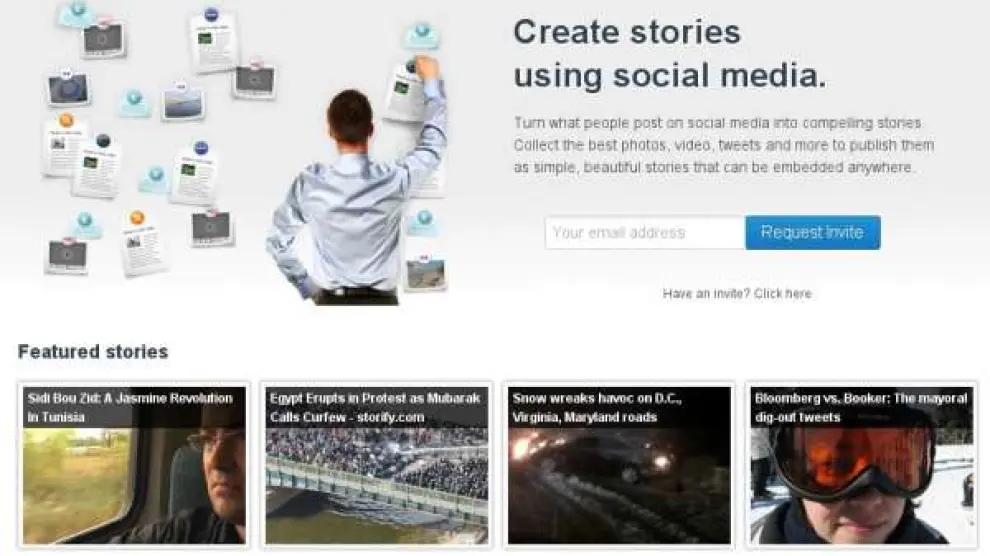Open the Egypt Erupts in Protest story

pos(376,465)
